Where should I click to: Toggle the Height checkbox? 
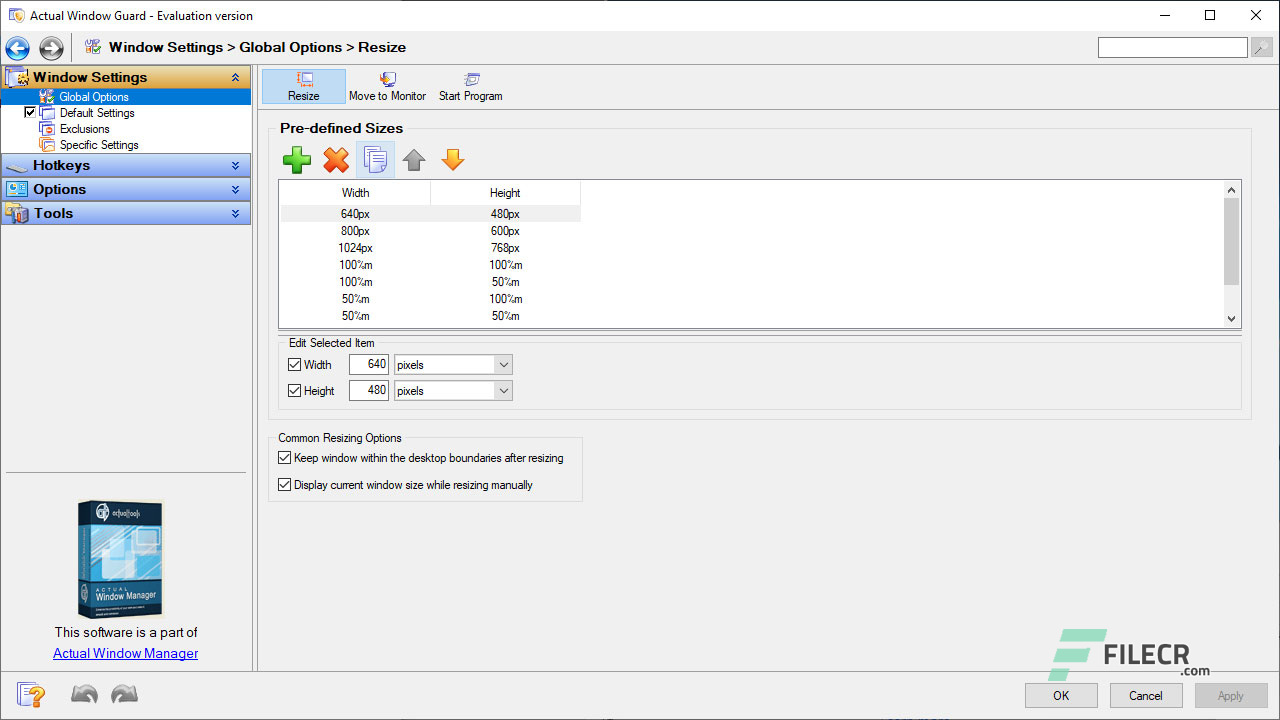[294, 391]
